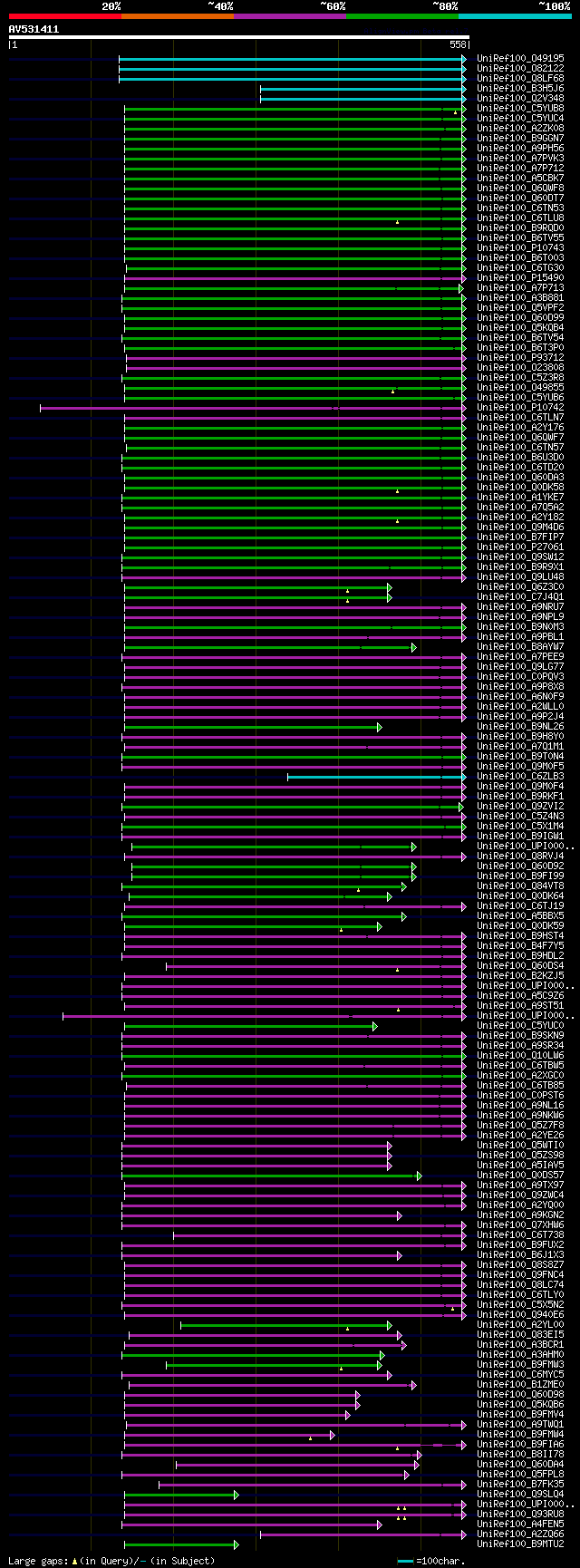Screen dimensions: 580x1568
Task: Click the UniRef100_P15490 label
Action: [x=520, y=277]
